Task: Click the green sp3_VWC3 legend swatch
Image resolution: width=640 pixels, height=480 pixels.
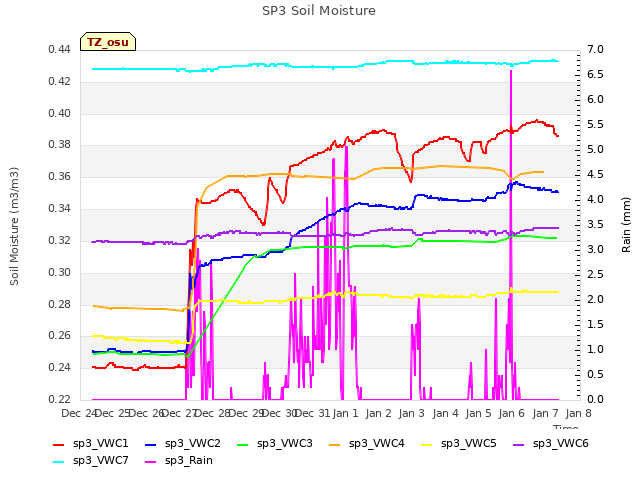Action: [x=243, y=444]
